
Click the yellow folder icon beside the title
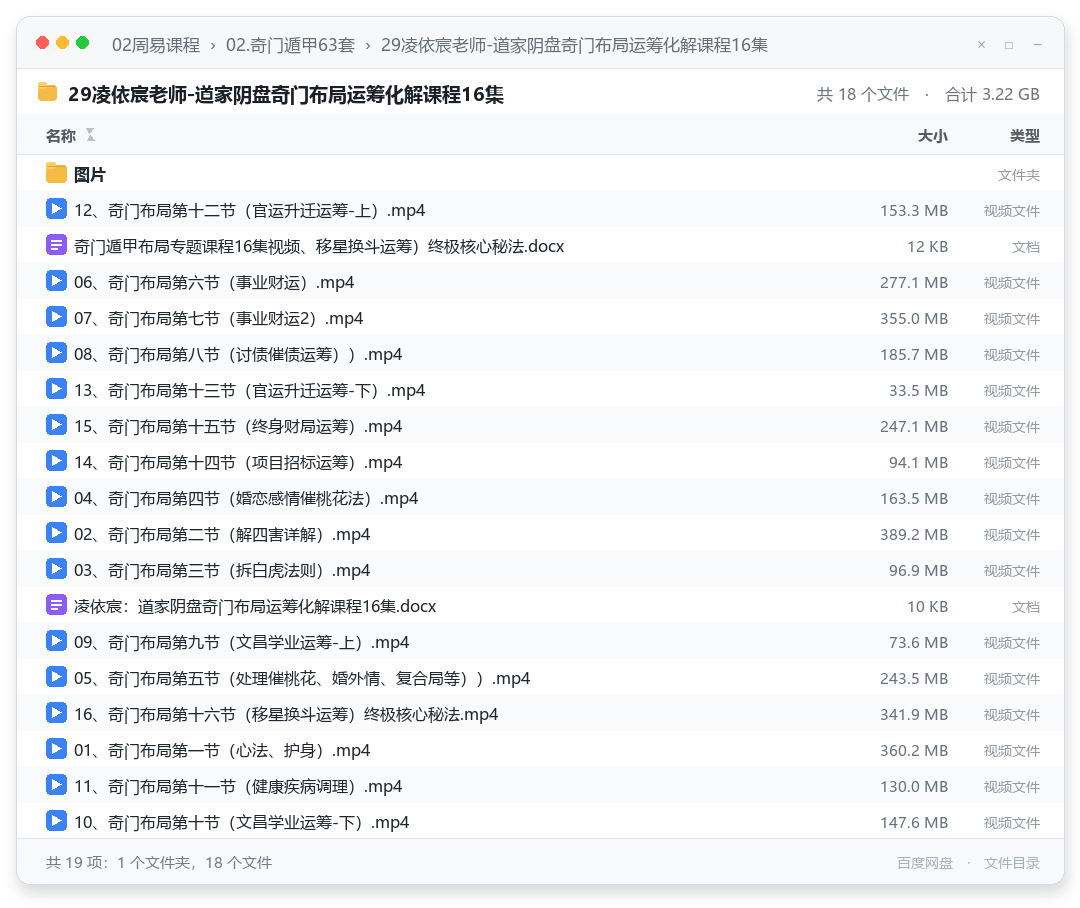47,92
